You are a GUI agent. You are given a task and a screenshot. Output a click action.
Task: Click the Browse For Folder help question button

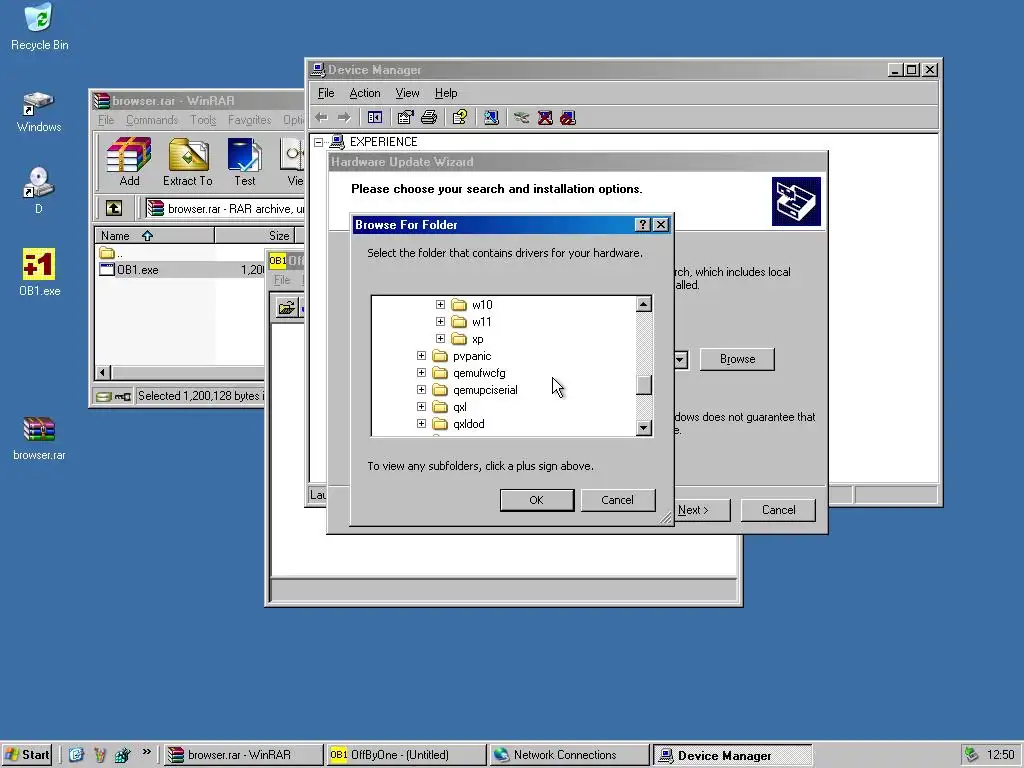(x=643, y=225)
